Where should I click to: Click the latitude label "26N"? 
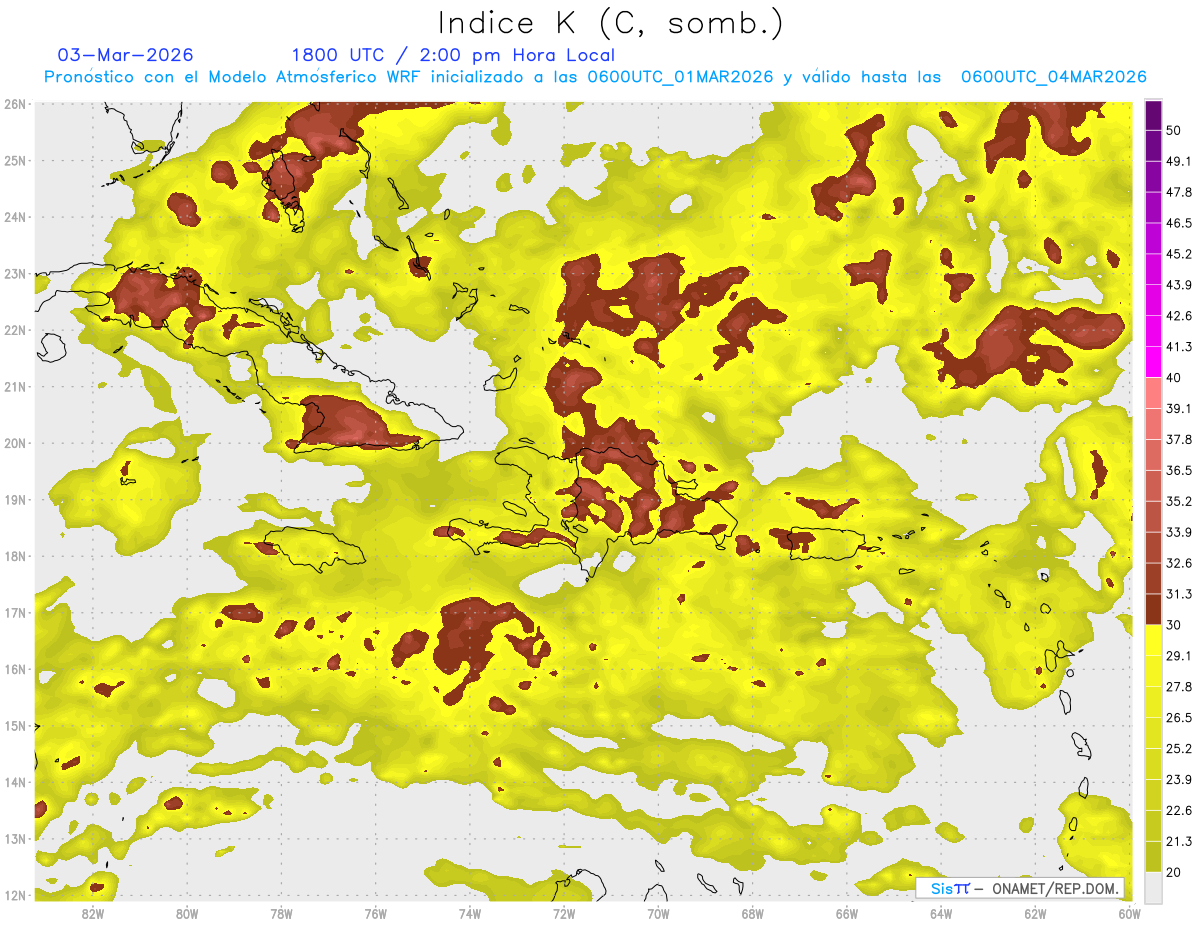14,104
